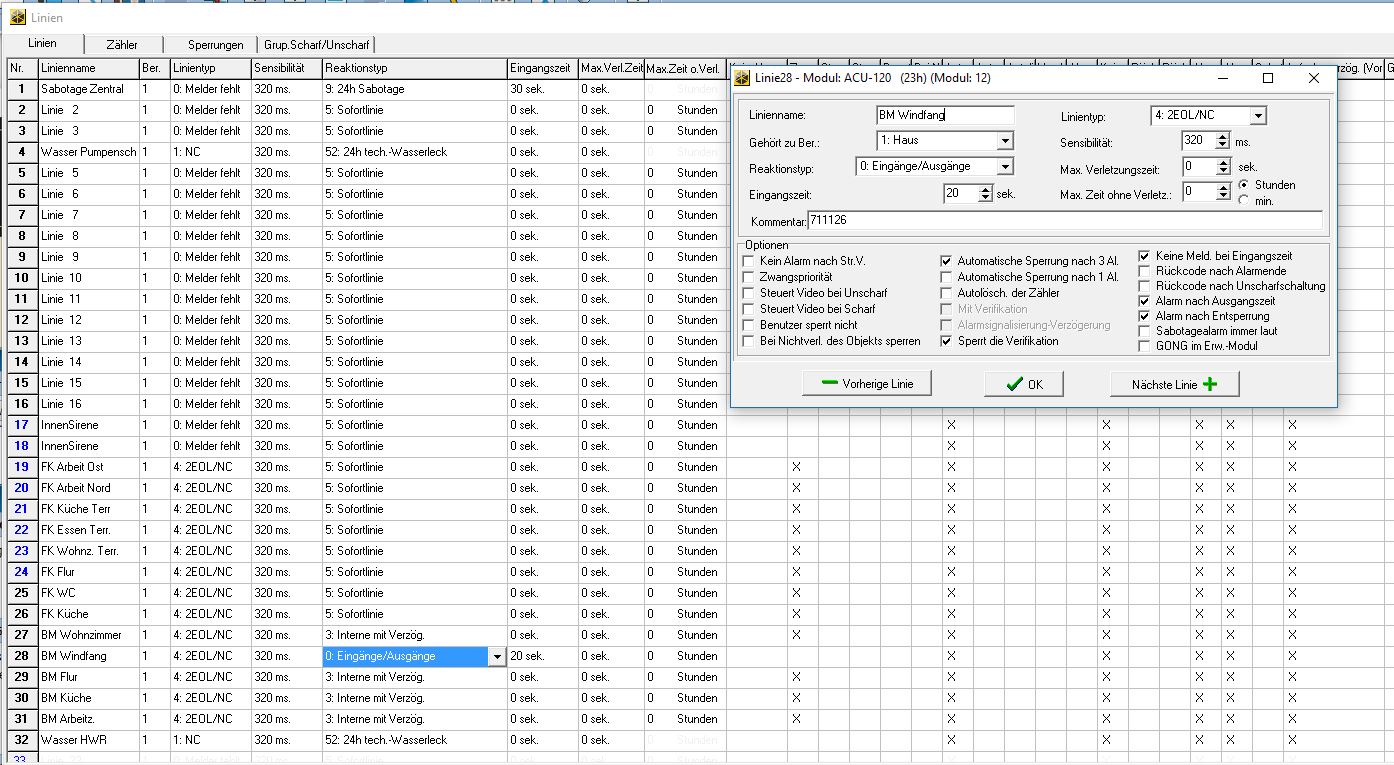Viewport: 1394px width, 765px height.
Task: Open the Linientyp dropdown in dialog
Action: 1257,116
